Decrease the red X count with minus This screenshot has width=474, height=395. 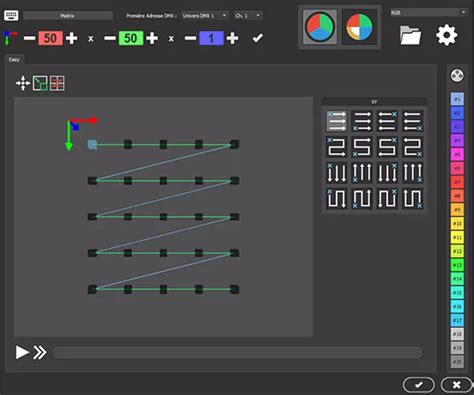click(30, 38)
